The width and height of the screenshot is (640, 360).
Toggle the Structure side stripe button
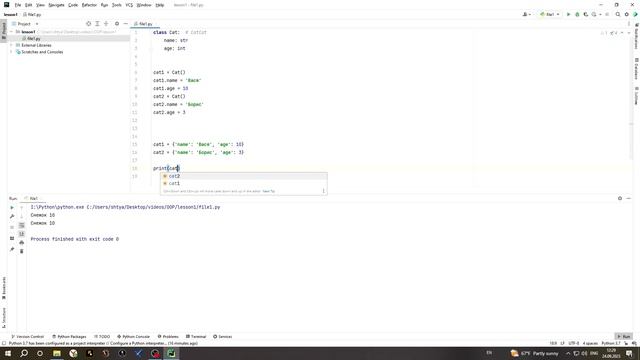pyautogui.click(x=4, y=318)
